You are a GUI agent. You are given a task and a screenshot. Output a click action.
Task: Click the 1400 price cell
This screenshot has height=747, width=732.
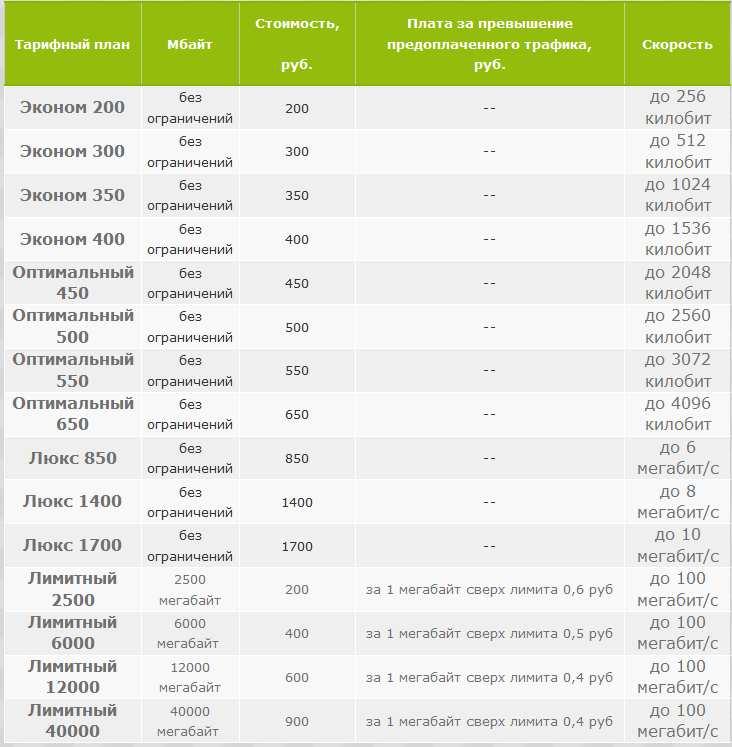[297, 502]
